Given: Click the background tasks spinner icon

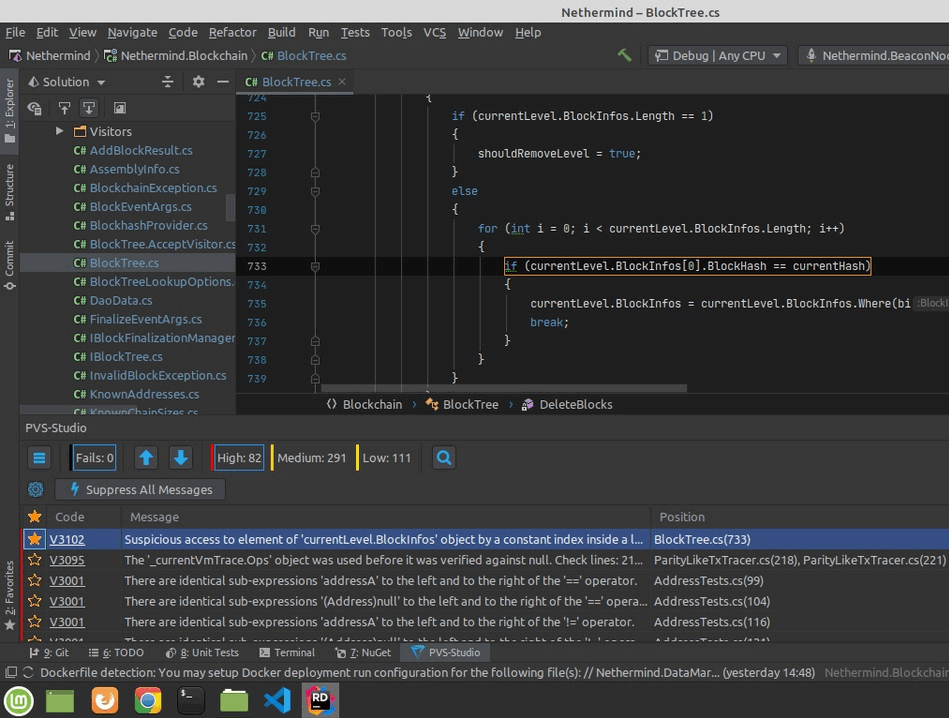Looking at the screenshot, I should click(28, 672).
